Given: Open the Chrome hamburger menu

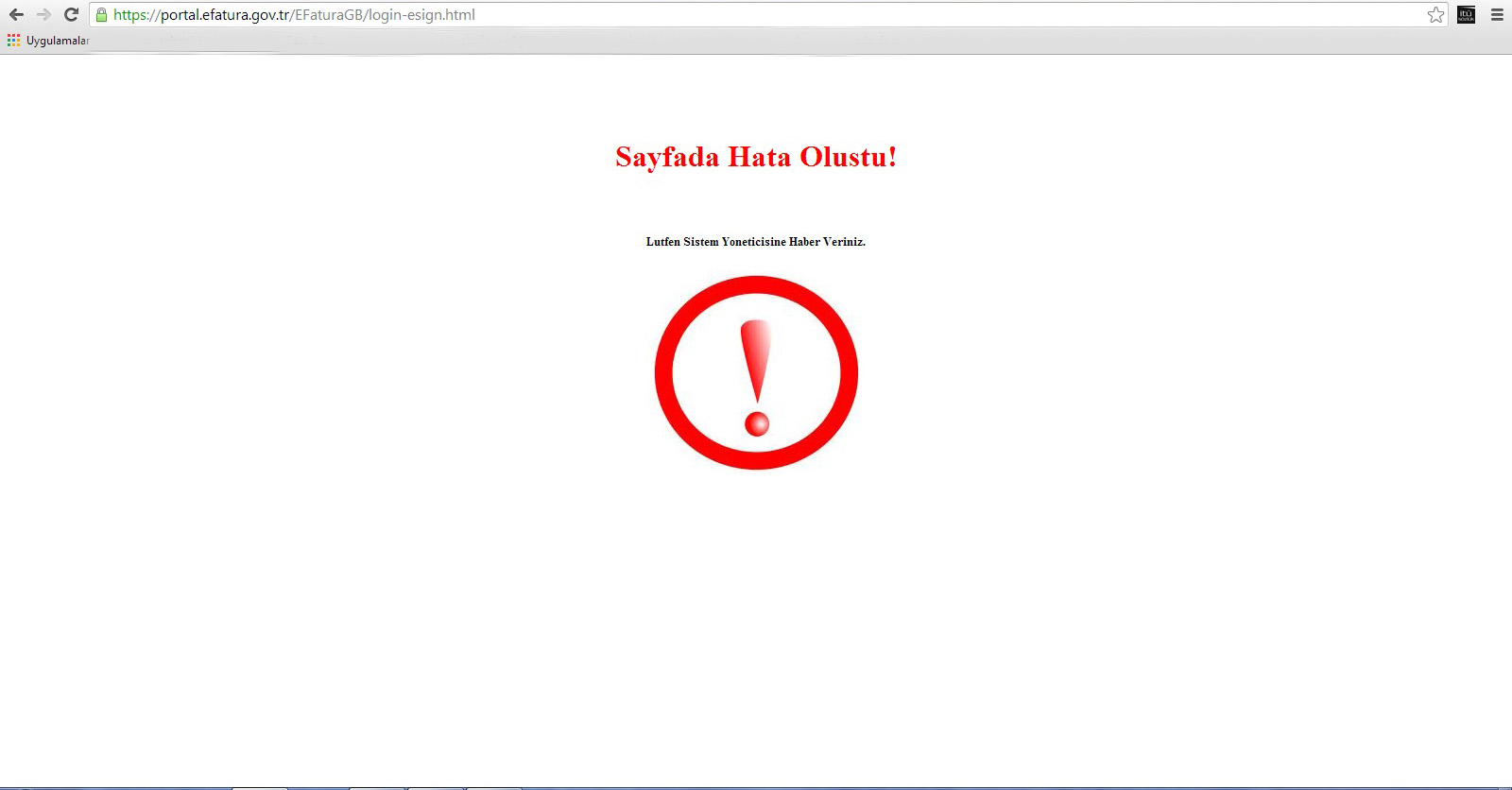Looking at the screenshot, I should [1497, 14].
